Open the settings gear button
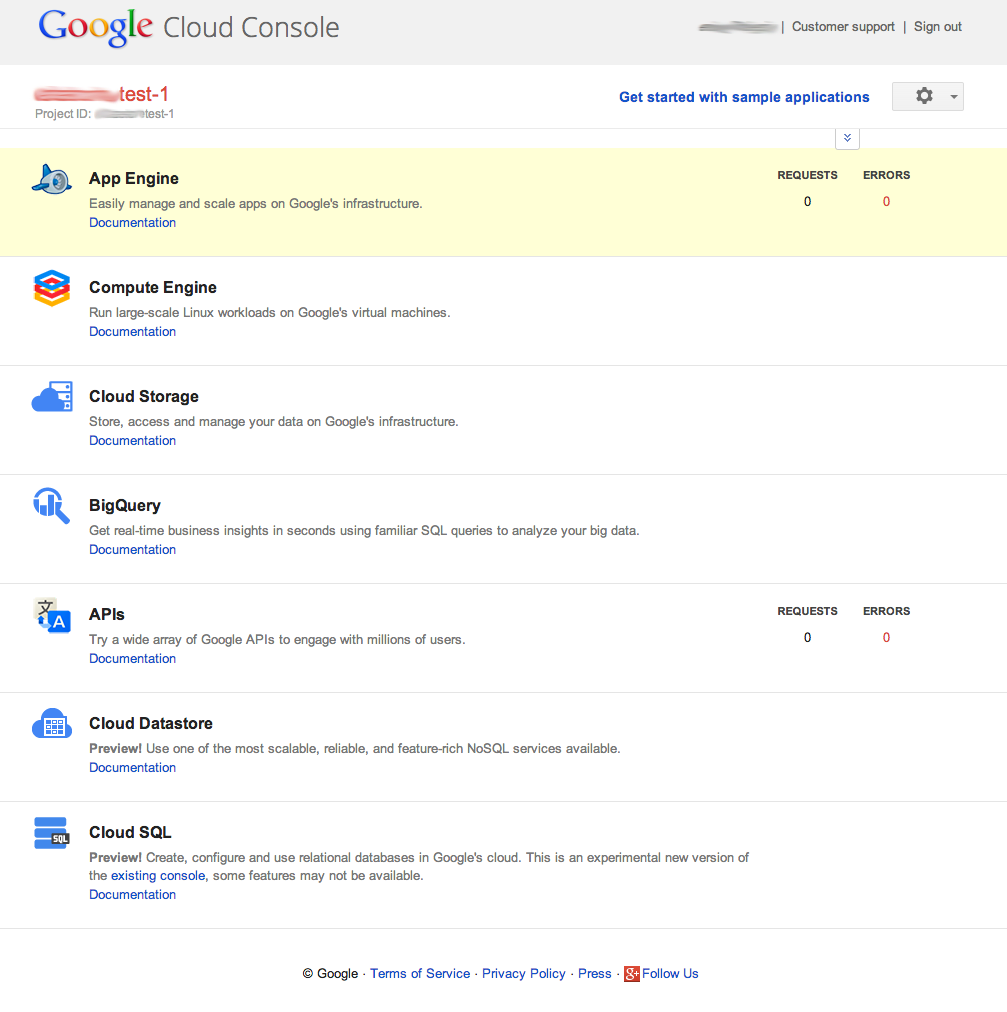This screenshot has height=1012, width=1007. (920, 96)
